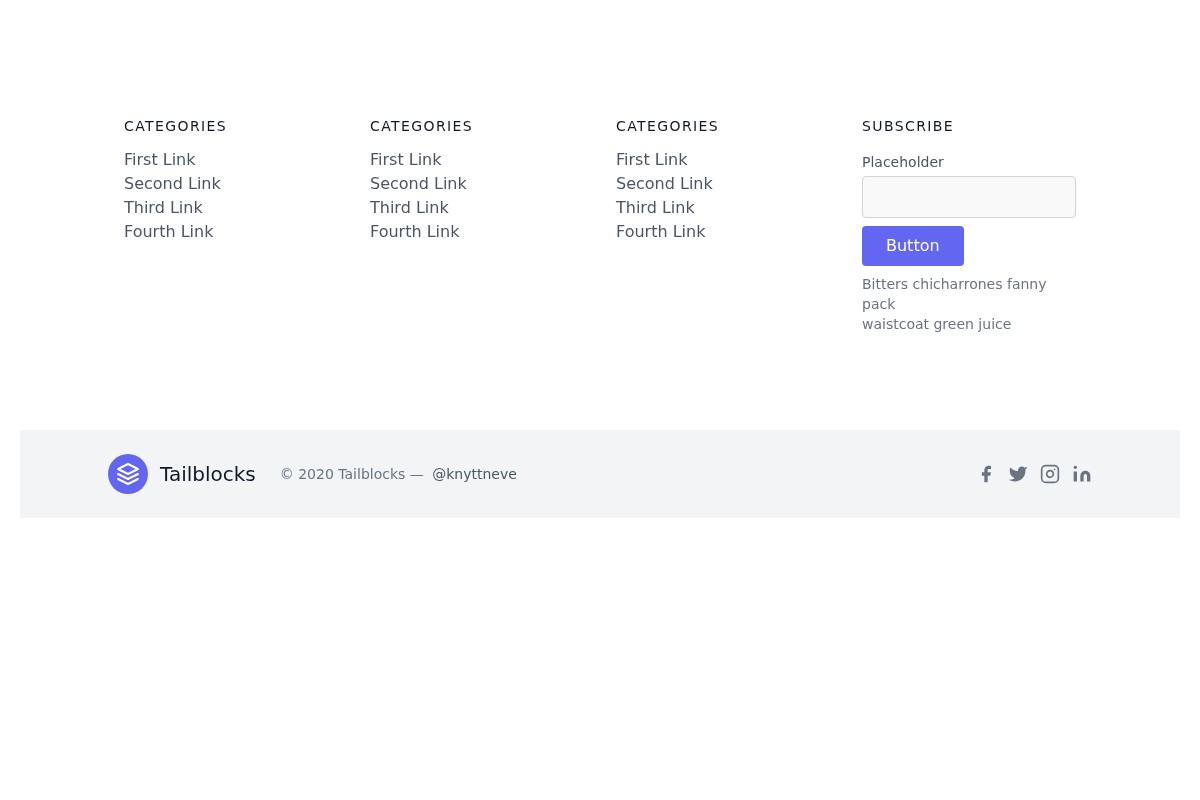Viewport: 1200px width, 800px height.
Task: Click the Tailblocks layered logo icon
Action: click(x=128, y=474)
